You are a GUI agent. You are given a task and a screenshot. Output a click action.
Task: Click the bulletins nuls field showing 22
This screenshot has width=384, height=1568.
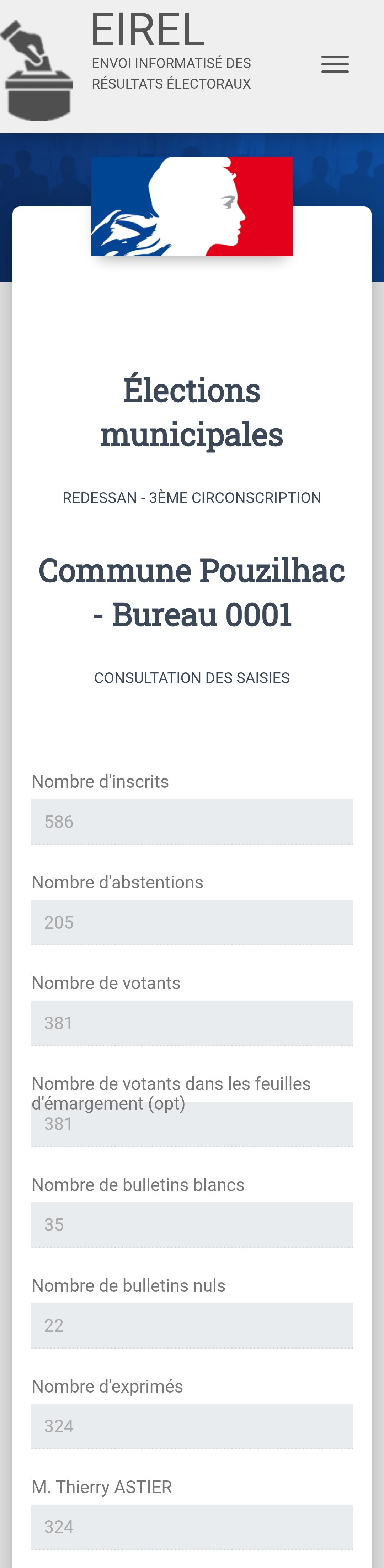192,1325
